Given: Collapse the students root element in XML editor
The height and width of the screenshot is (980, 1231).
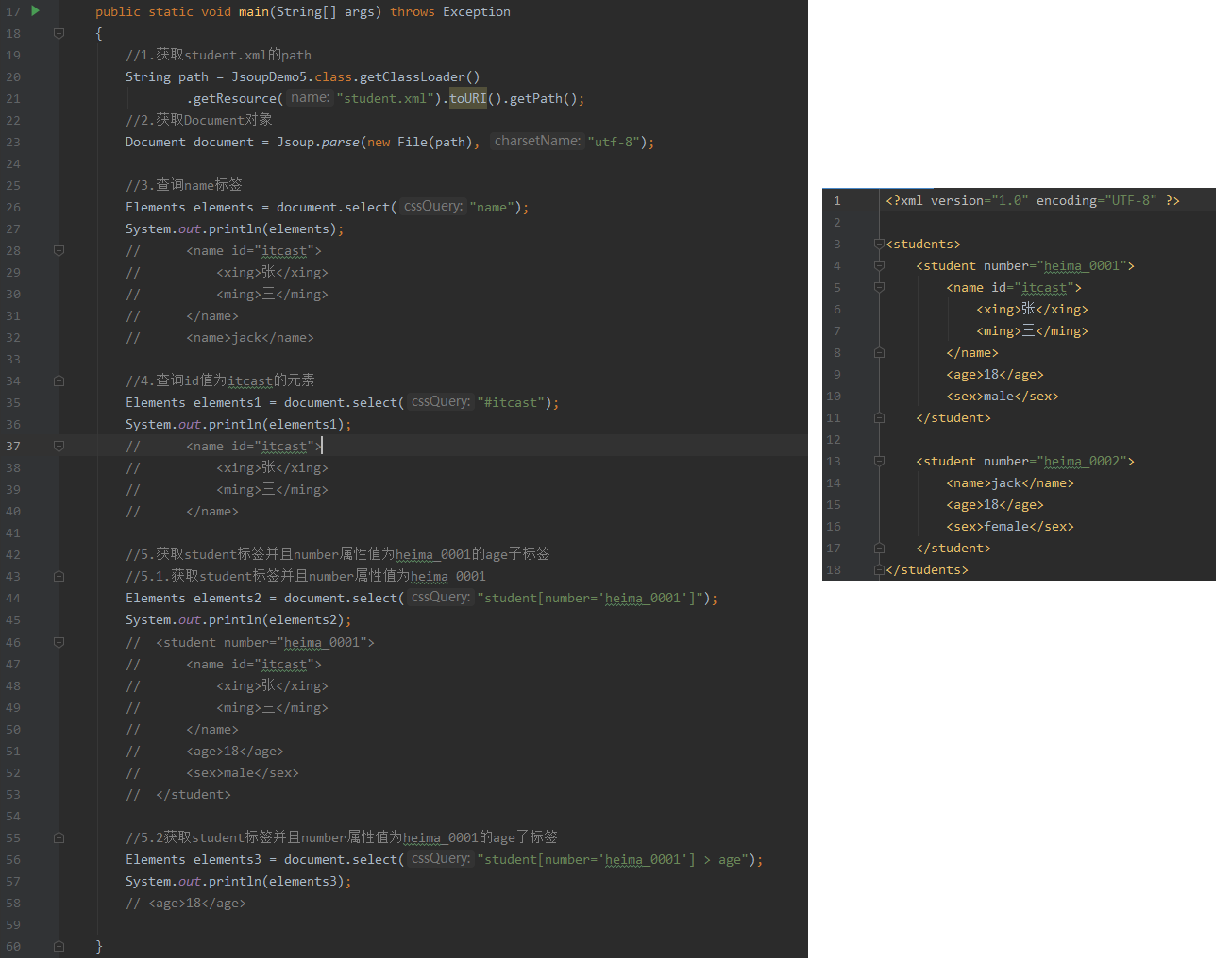Looking at the screenshot, I should tap(879, 244).
